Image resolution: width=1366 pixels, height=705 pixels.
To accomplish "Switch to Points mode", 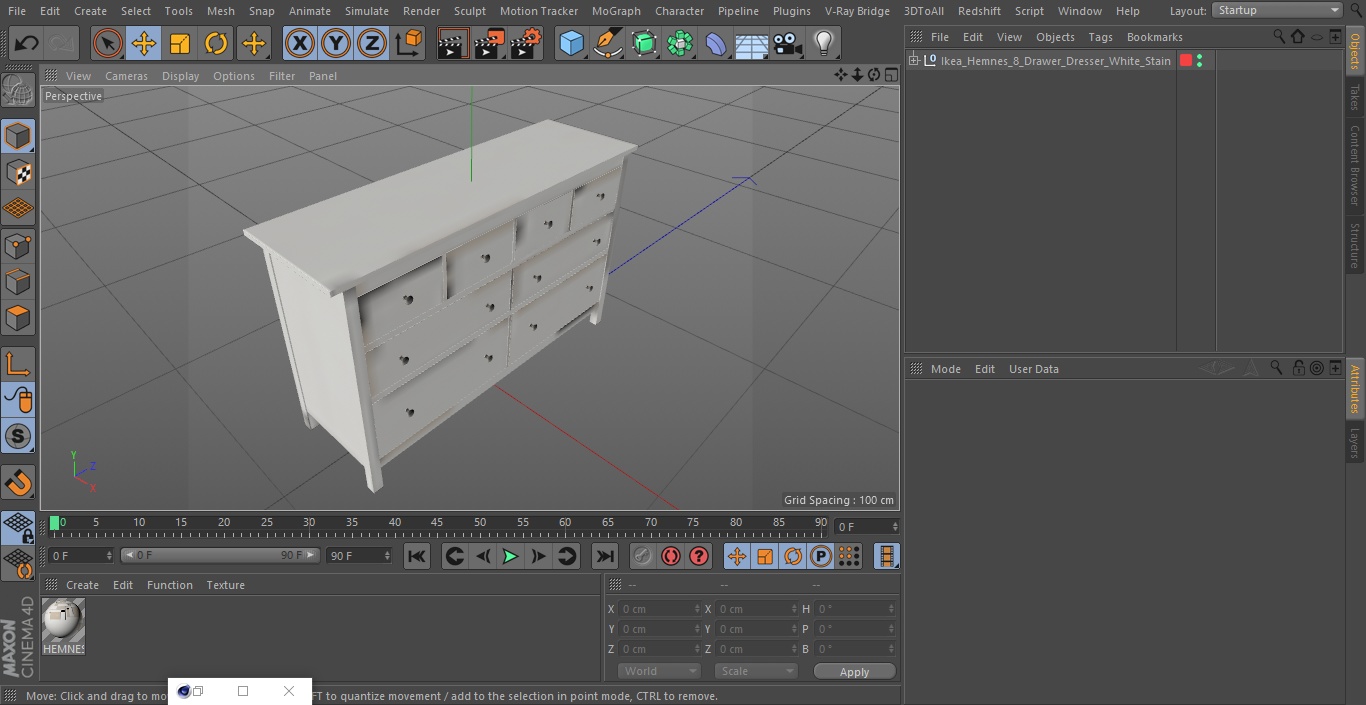I will [x=18, y=245].
